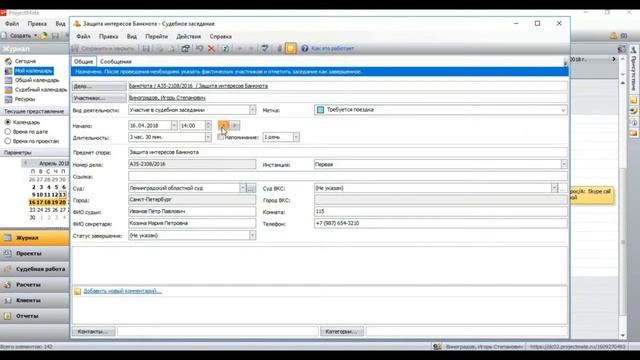Switch to the Общие tab
Image resolution: width=640 pixels, height=360 pixels.
pyautogui.click(x=84, y=62)
